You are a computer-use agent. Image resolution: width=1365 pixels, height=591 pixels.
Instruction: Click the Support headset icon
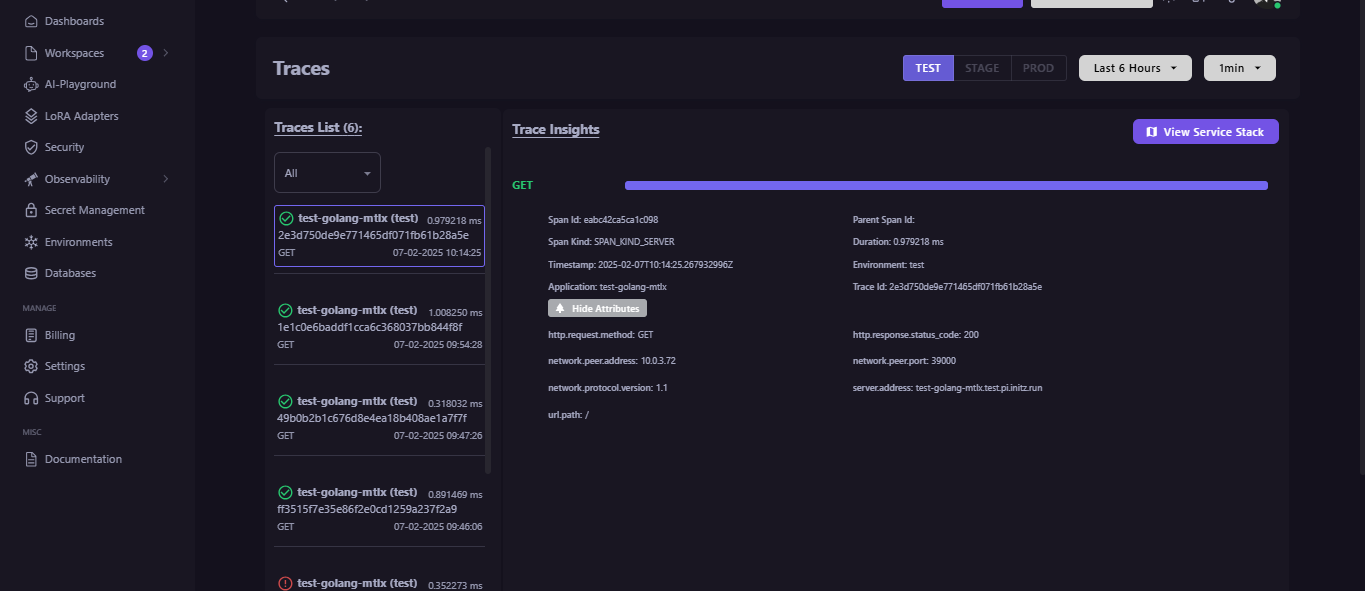pos(31,398)
